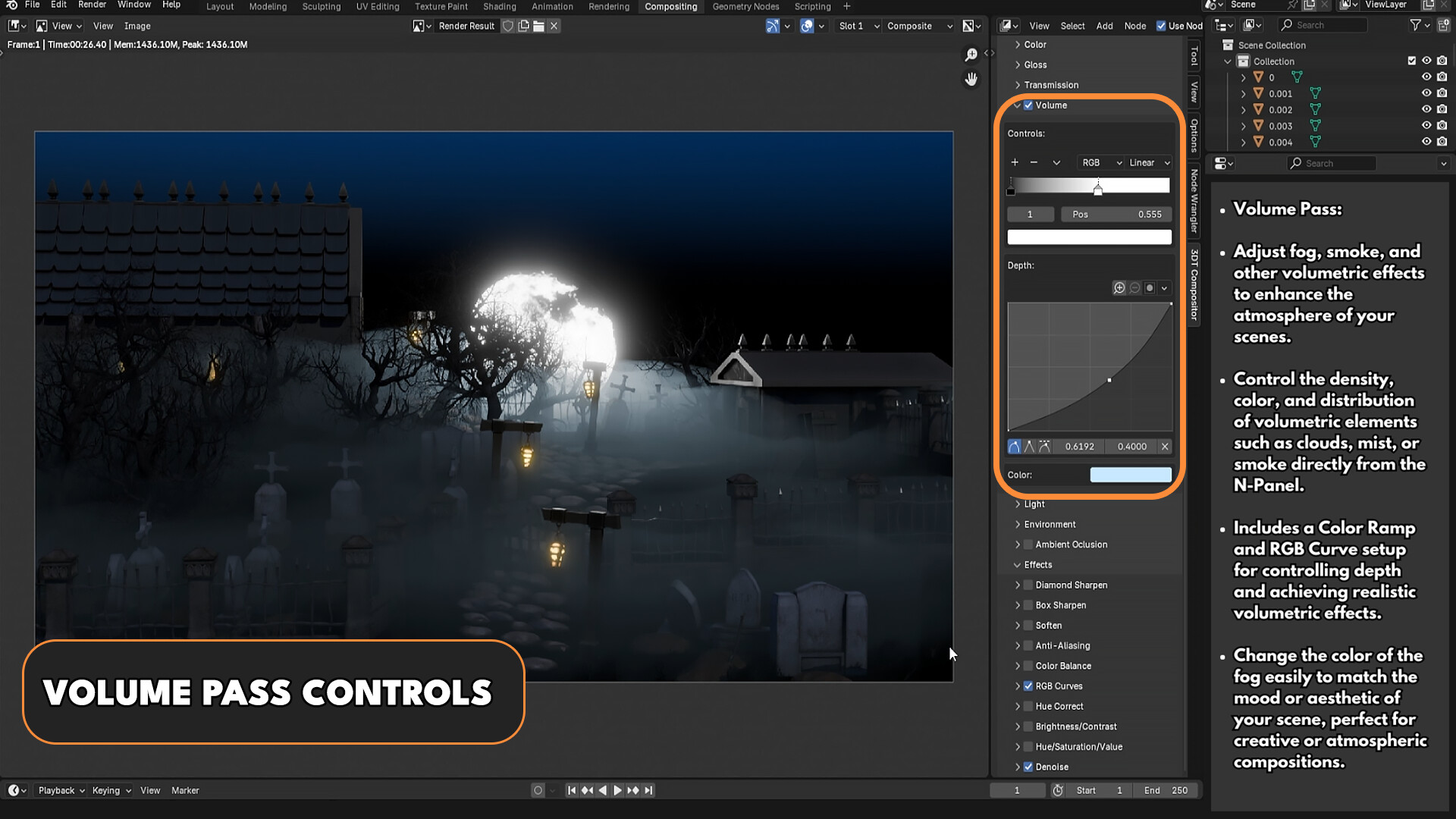
Task: Click the filter icon in the Outliner header
Action: click(1416, 25)
